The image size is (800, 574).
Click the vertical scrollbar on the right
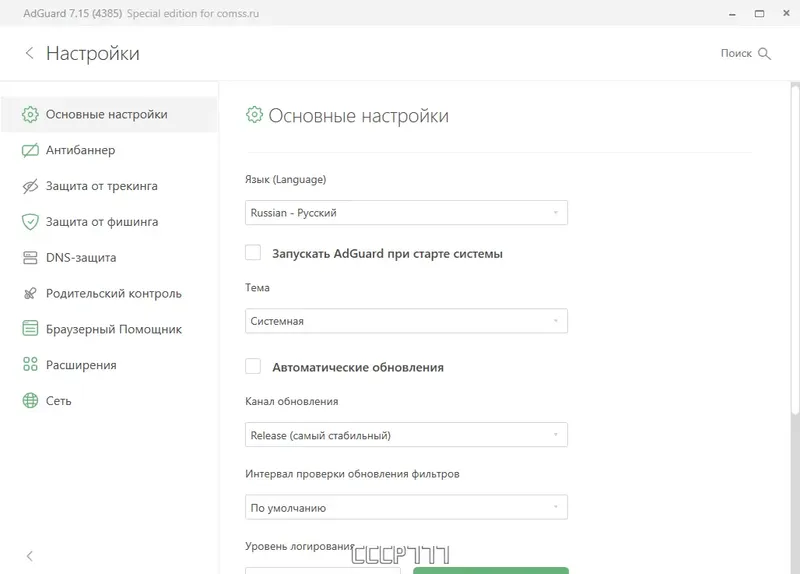pyautogui.click(x=795, y=250)
